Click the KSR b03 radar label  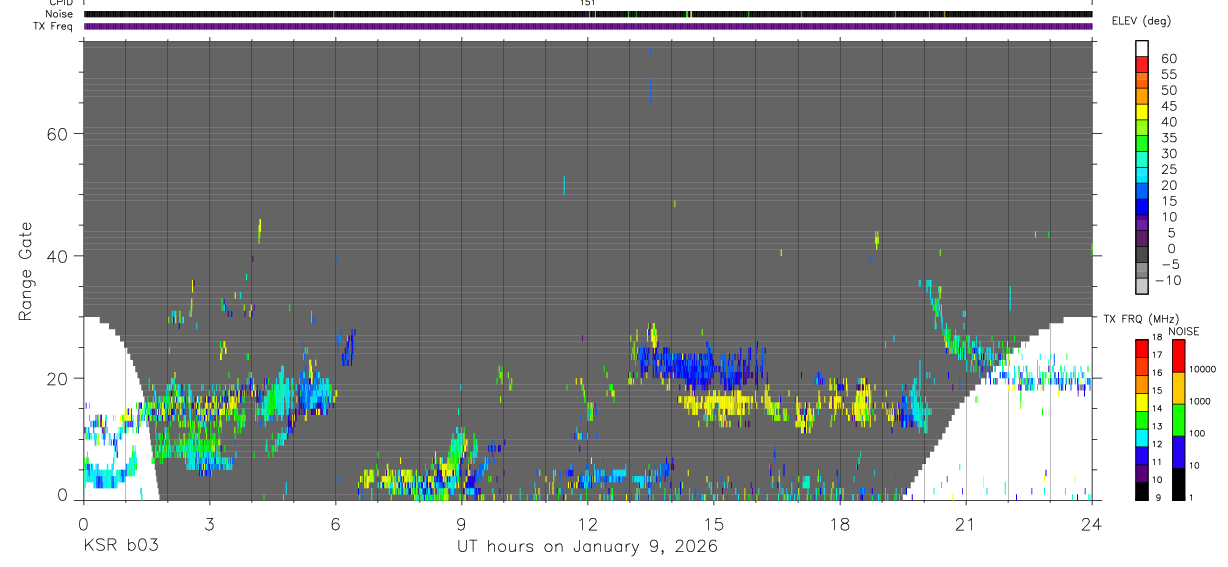(x=119, y=546)
